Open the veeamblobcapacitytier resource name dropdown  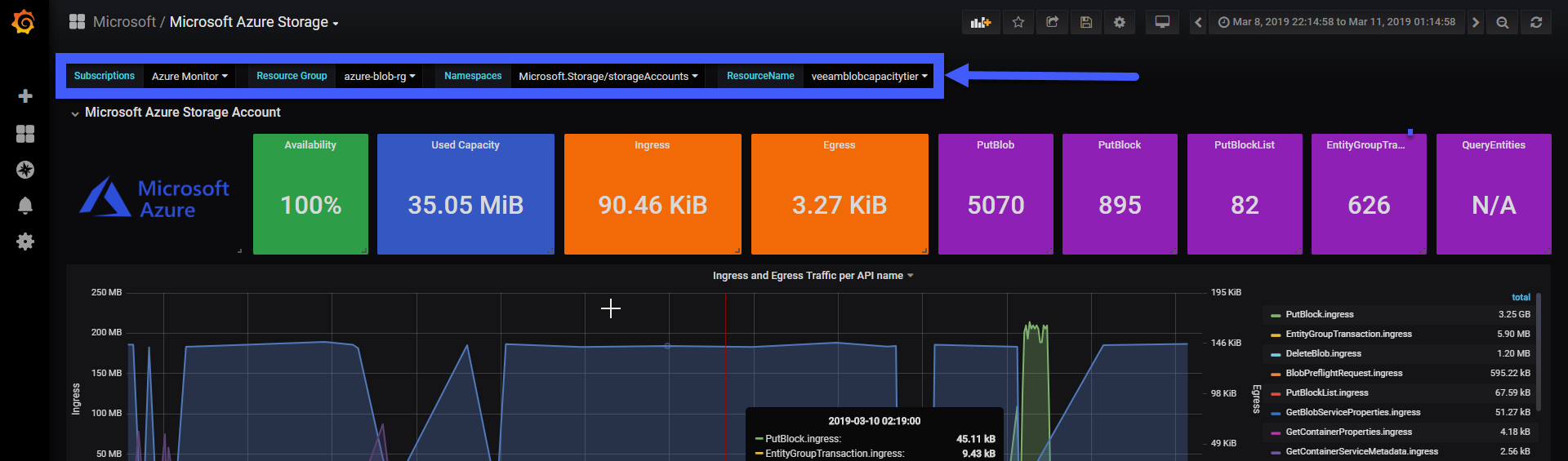coord(869,76)
